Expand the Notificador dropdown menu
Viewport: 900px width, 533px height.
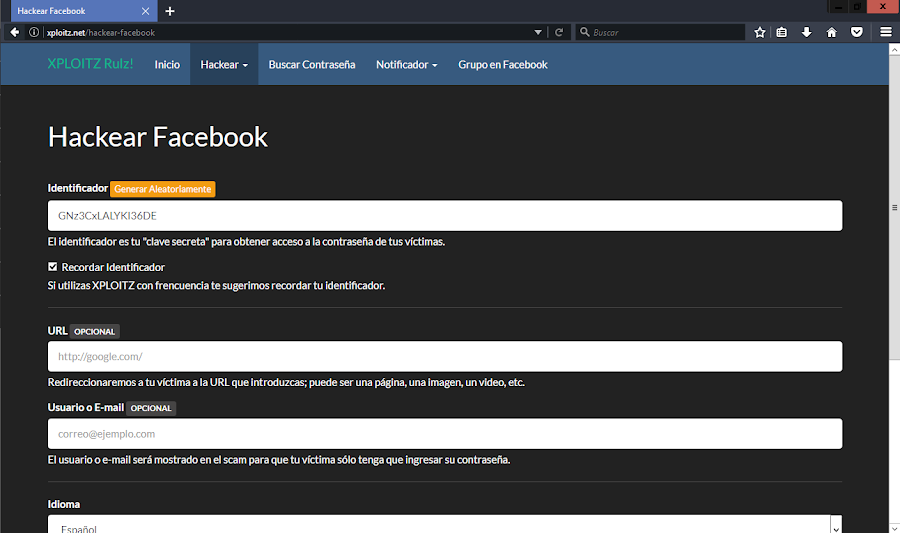(406, 65)
